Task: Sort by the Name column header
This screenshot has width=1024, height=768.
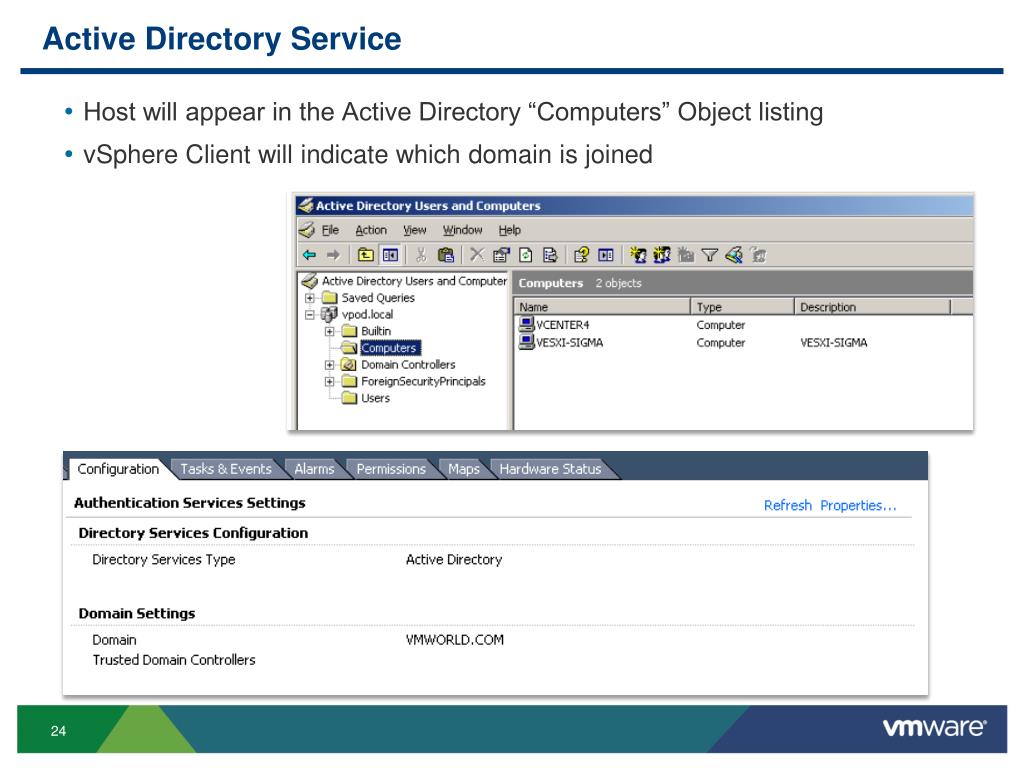Action: coord(602,307)
